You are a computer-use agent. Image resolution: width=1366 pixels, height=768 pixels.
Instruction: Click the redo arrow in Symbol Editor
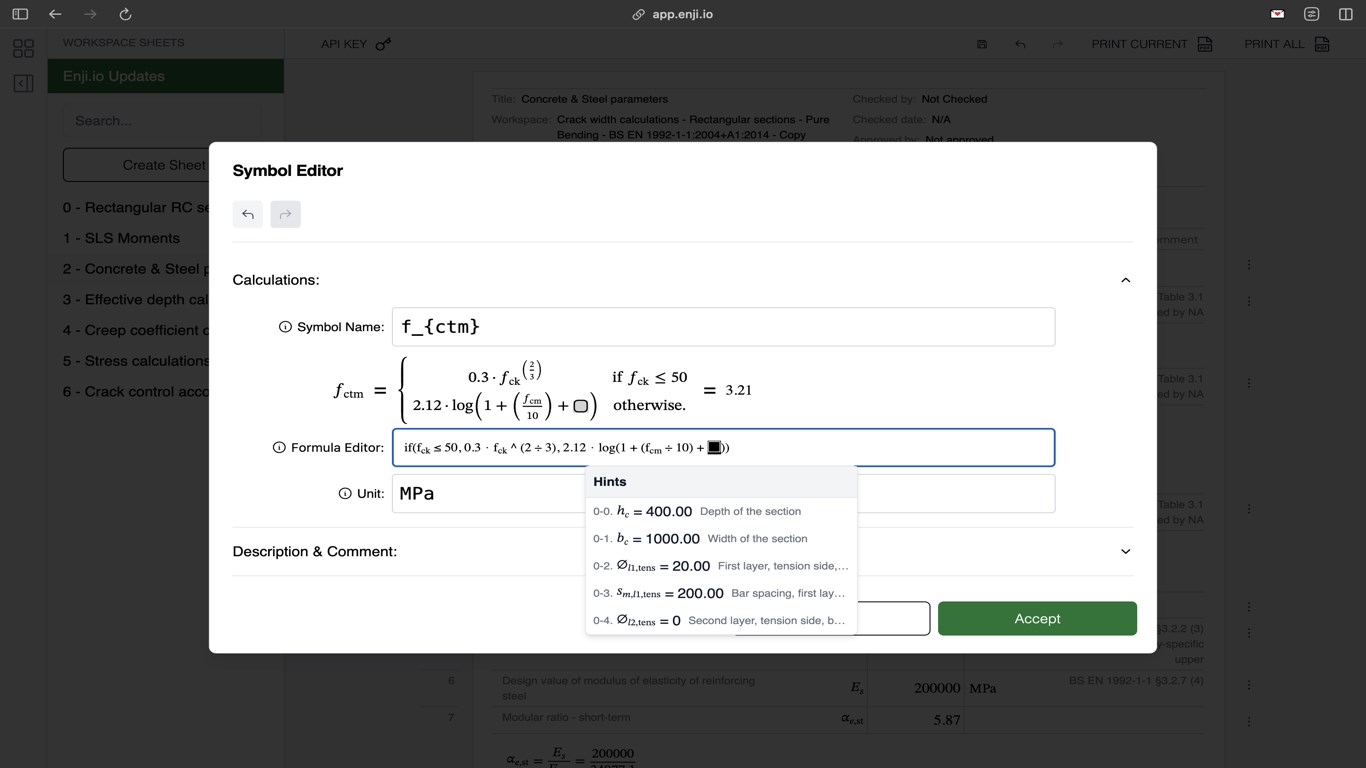[285, 214]
